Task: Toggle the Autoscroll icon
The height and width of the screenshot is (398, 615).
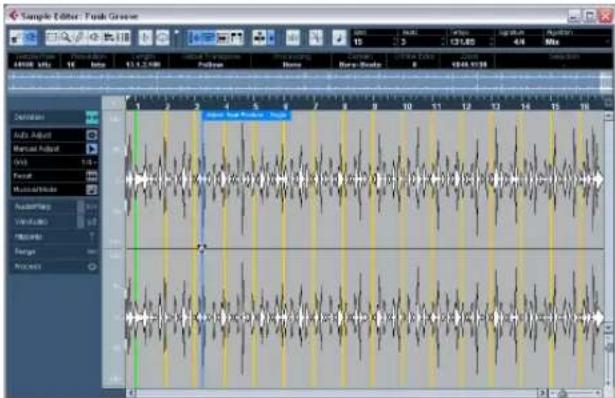Action: coord(162,38)
